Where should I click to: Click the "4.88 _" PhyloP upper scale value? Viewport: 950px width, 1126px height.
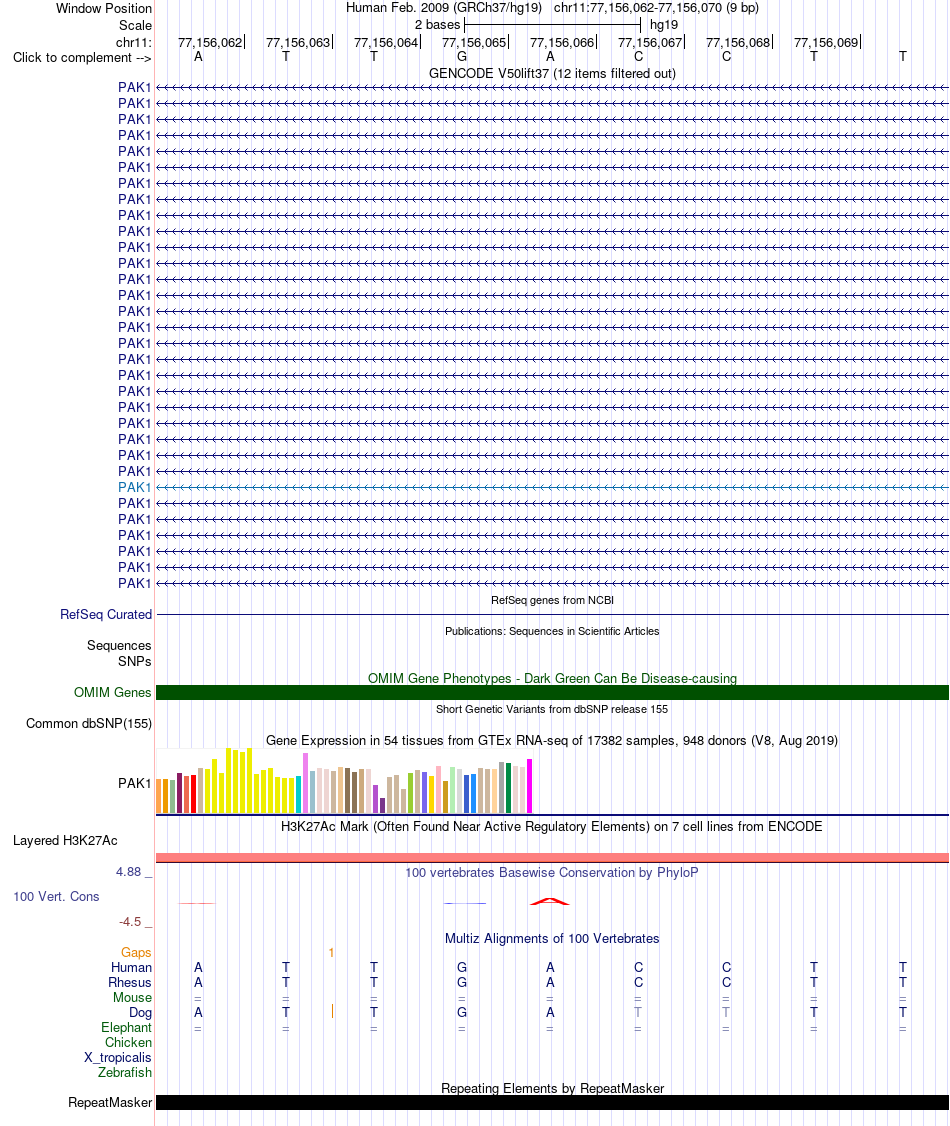coord(134,872)
